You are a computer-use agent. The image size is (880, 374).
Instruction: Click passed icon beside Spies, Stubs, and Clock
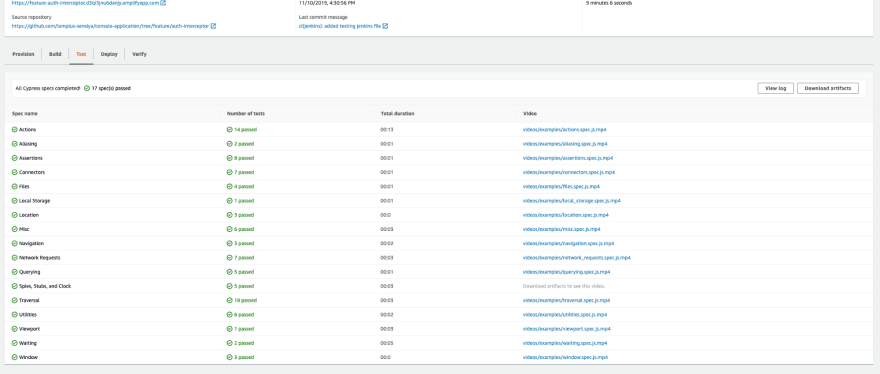(15, 286)
